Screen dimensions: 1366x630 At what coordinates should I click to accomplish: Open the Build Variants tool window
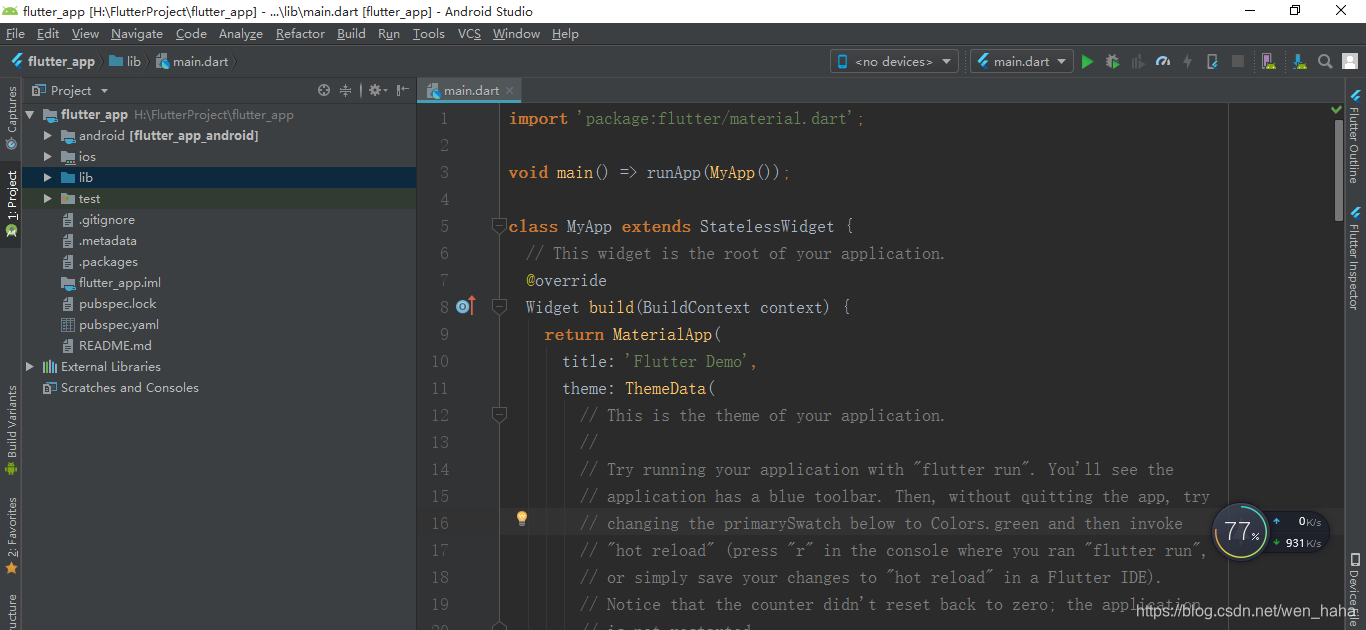tap(11, 430)
